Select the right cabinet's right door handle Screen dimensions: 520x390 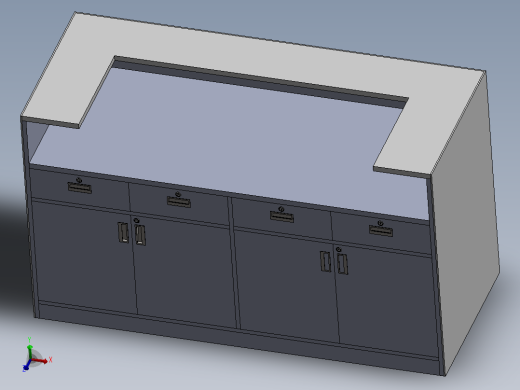pyautogui.click(x=342, y=264)
